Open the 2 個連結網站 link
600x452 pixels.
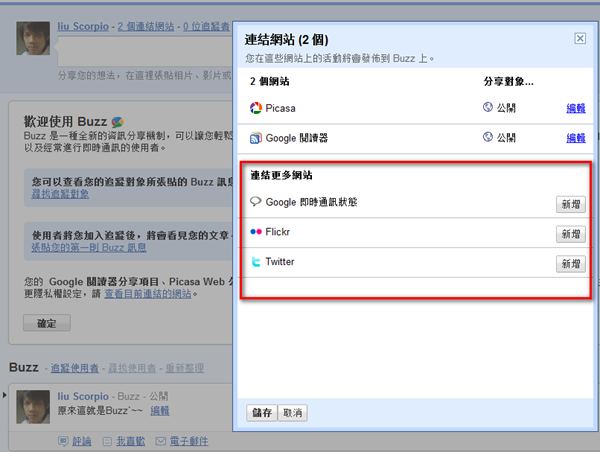[146, 26]
